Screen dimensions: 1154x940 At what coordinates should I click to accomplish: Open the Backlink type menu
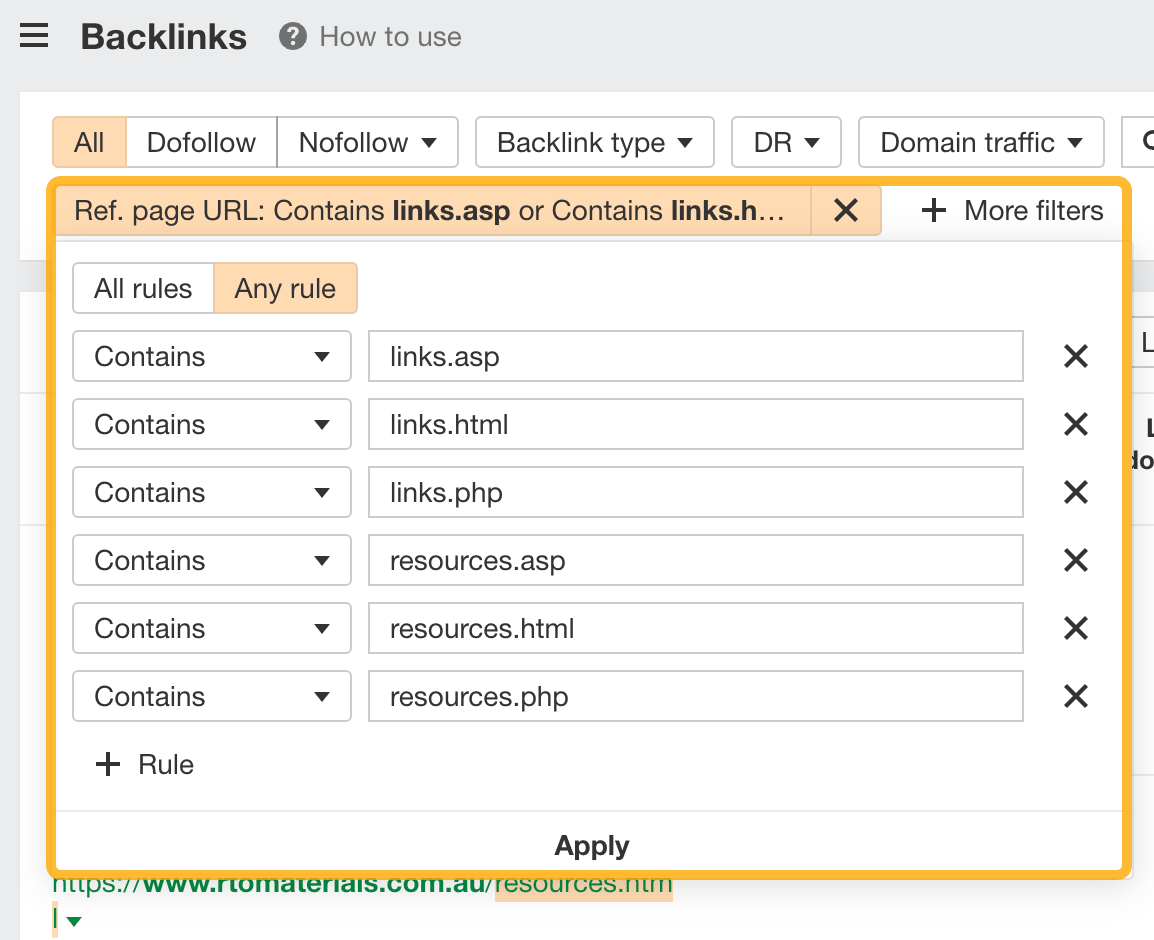(594, 142)
